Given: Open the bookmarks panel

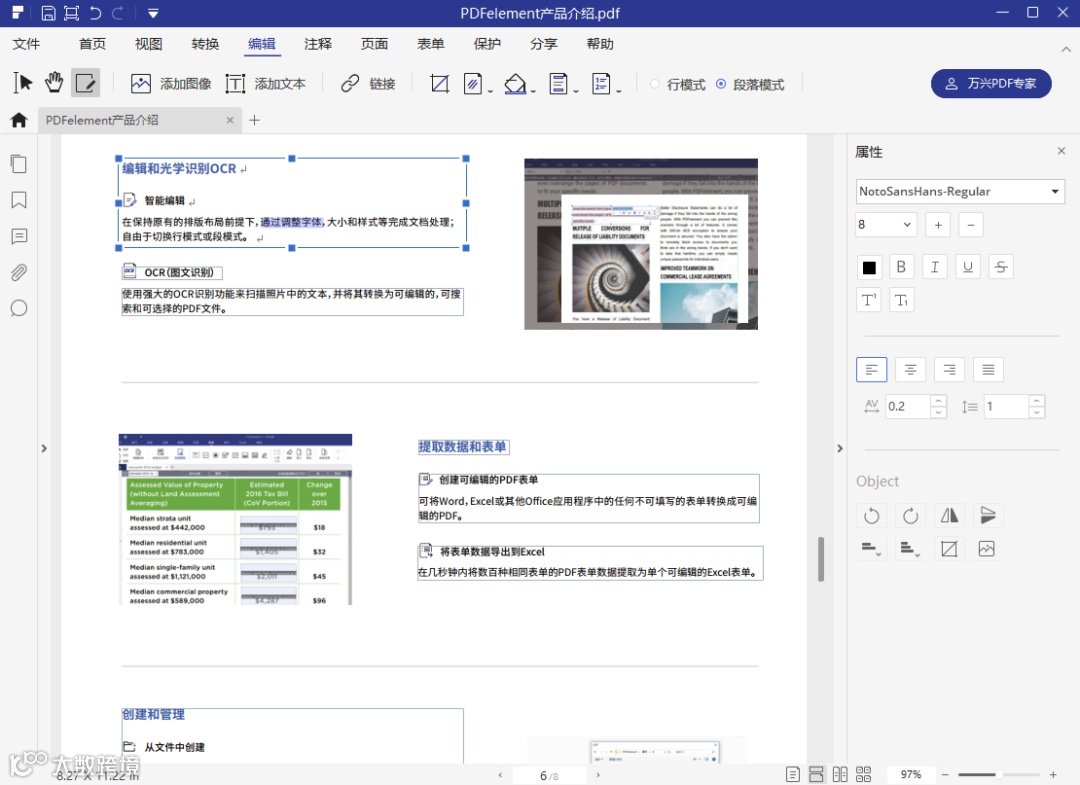Looking at the screenshot, I should point(19,200).
